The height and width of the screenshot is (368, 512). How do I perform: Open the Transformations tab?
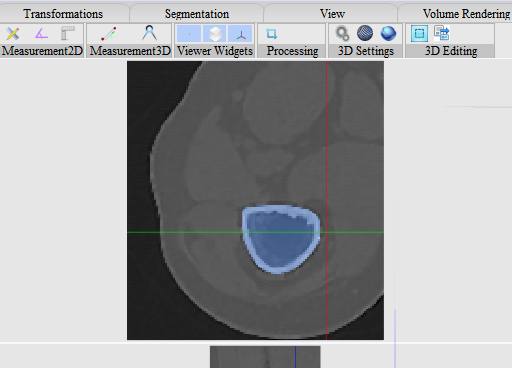pos(63,14)
